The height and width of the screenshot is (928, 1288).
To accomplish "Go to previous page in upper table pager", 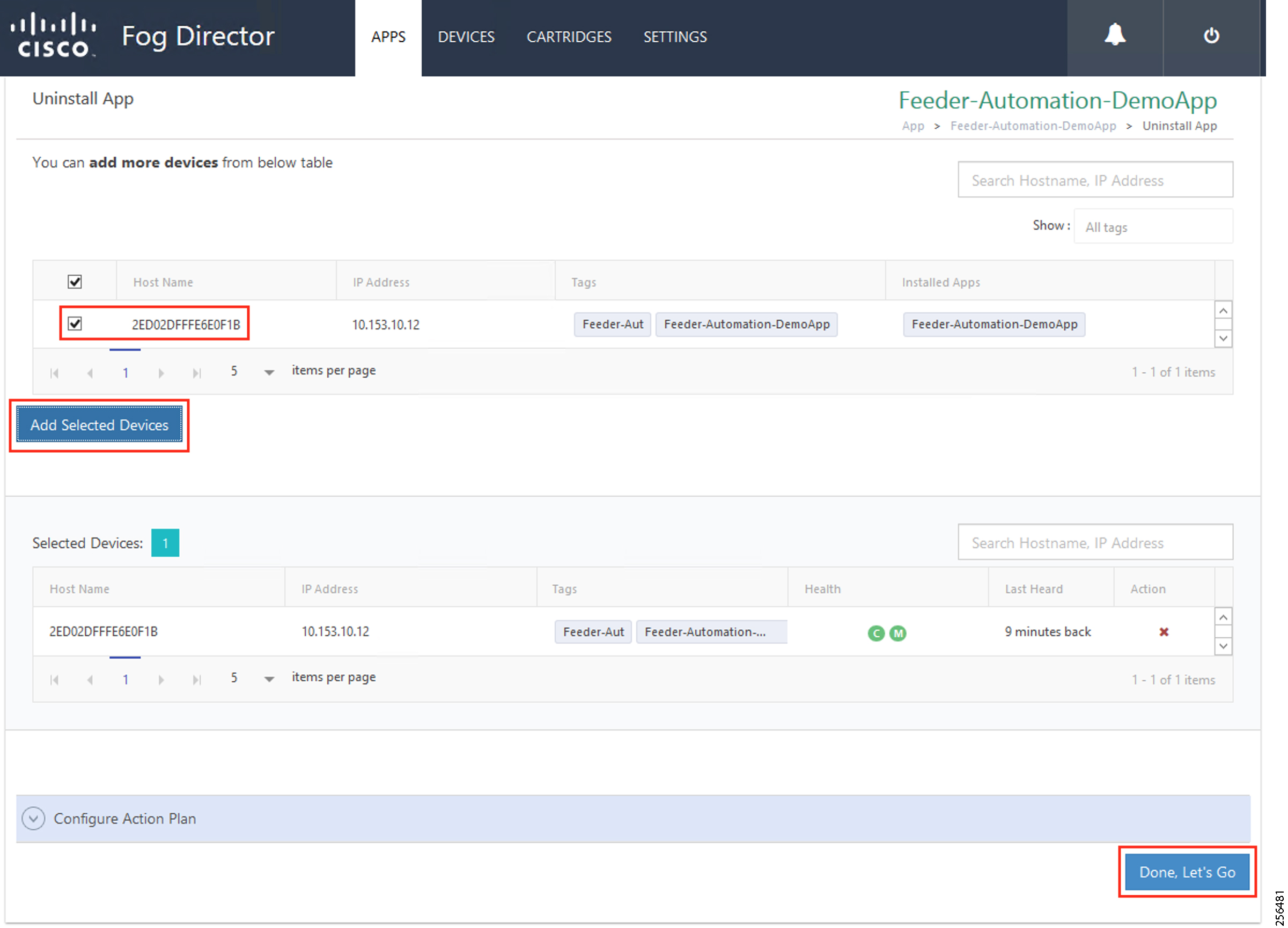I will point(90,373).
